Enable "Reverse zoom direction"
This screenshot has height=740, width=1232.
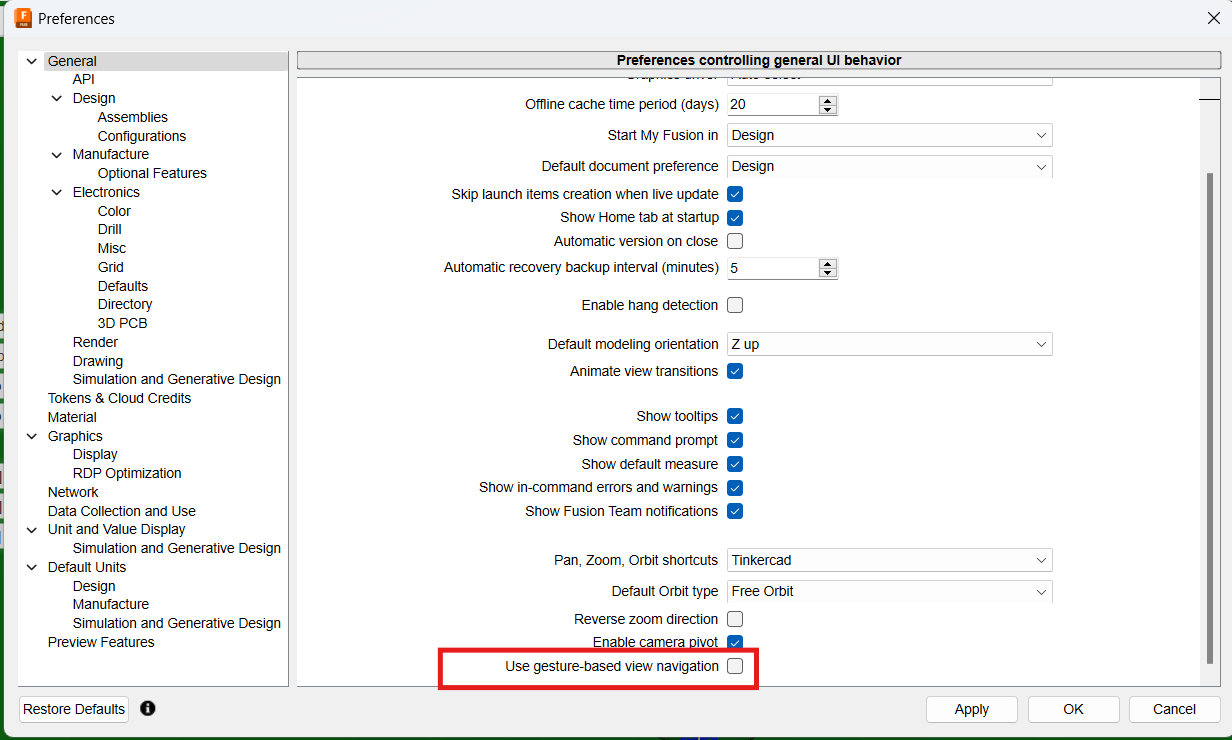(x=735, y=619)
